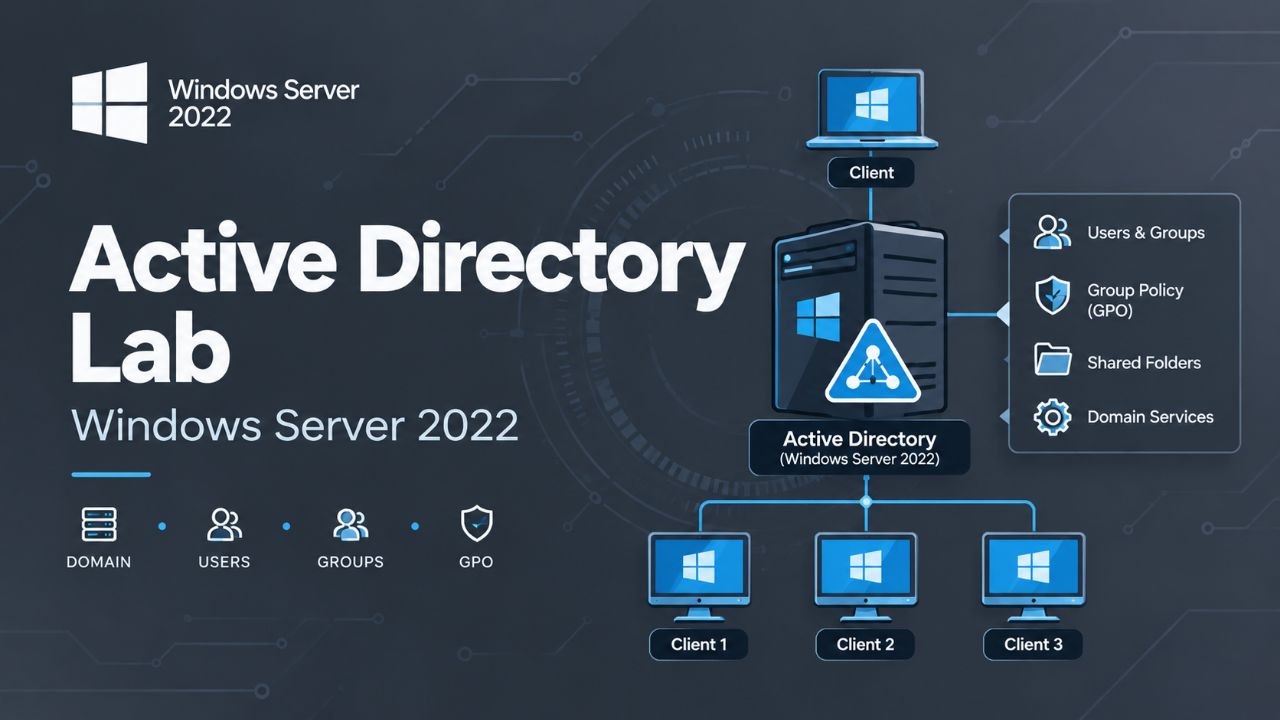Click the Client 3 label
1280x720 pixels.
(1033, 644)
